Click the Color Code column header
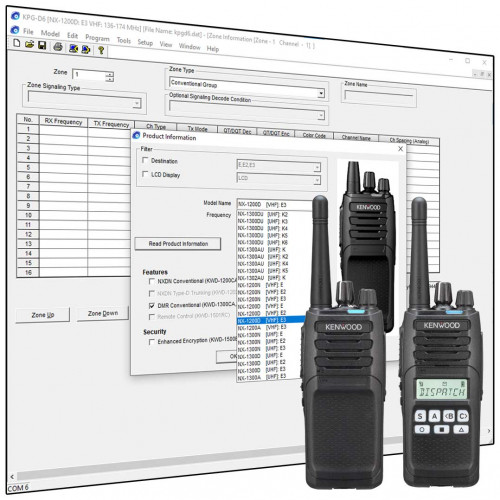Viewport: 500px width, 500px height. click(x=314, y=135)
